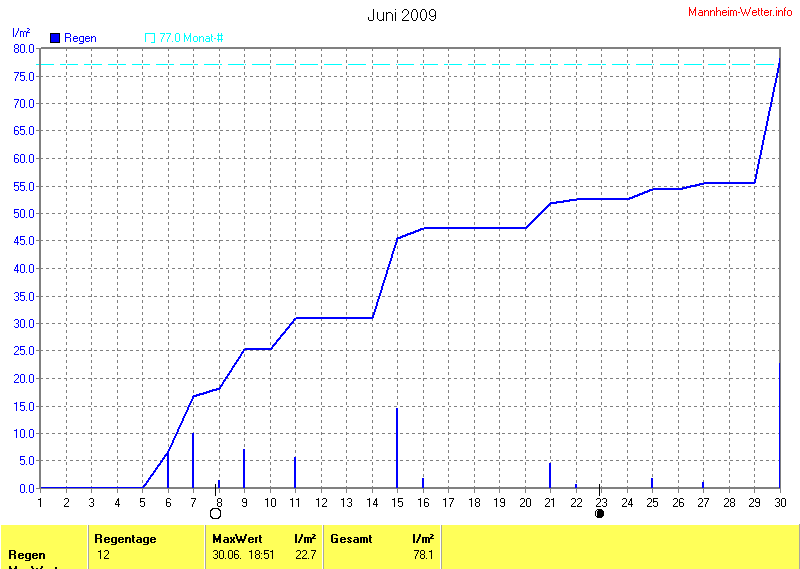This screenshot has height=569, width=800.
Task: Click the 78.1 total rainfall value
Action: tap(423, 554)
